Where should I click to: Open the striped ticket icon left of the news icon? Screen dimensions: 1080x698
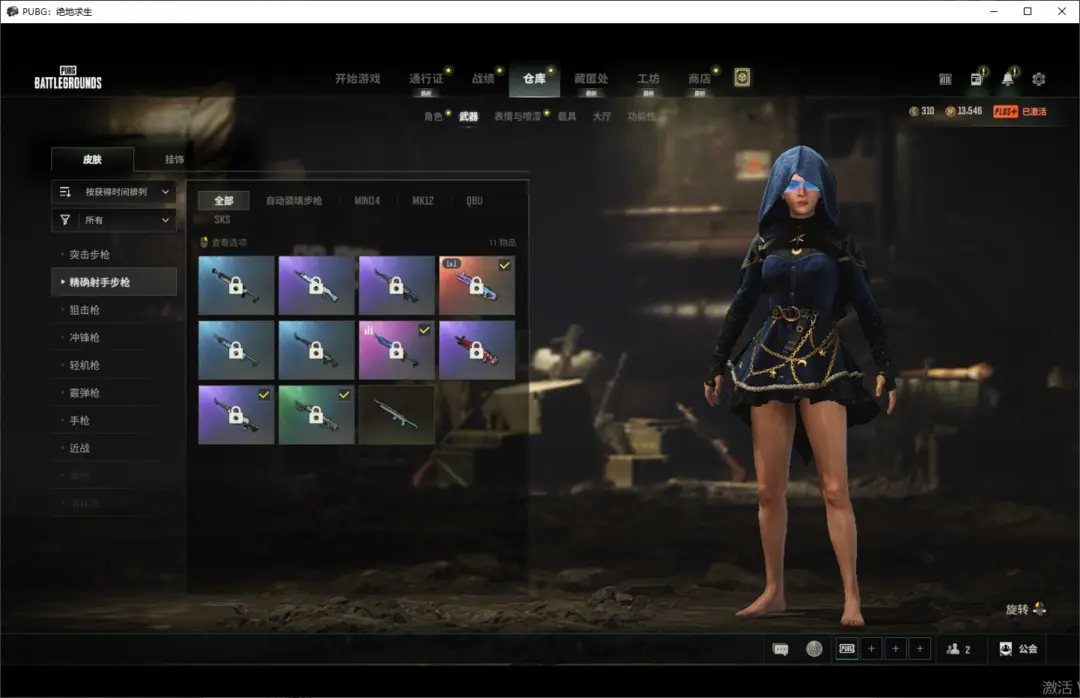pos(945,79)
